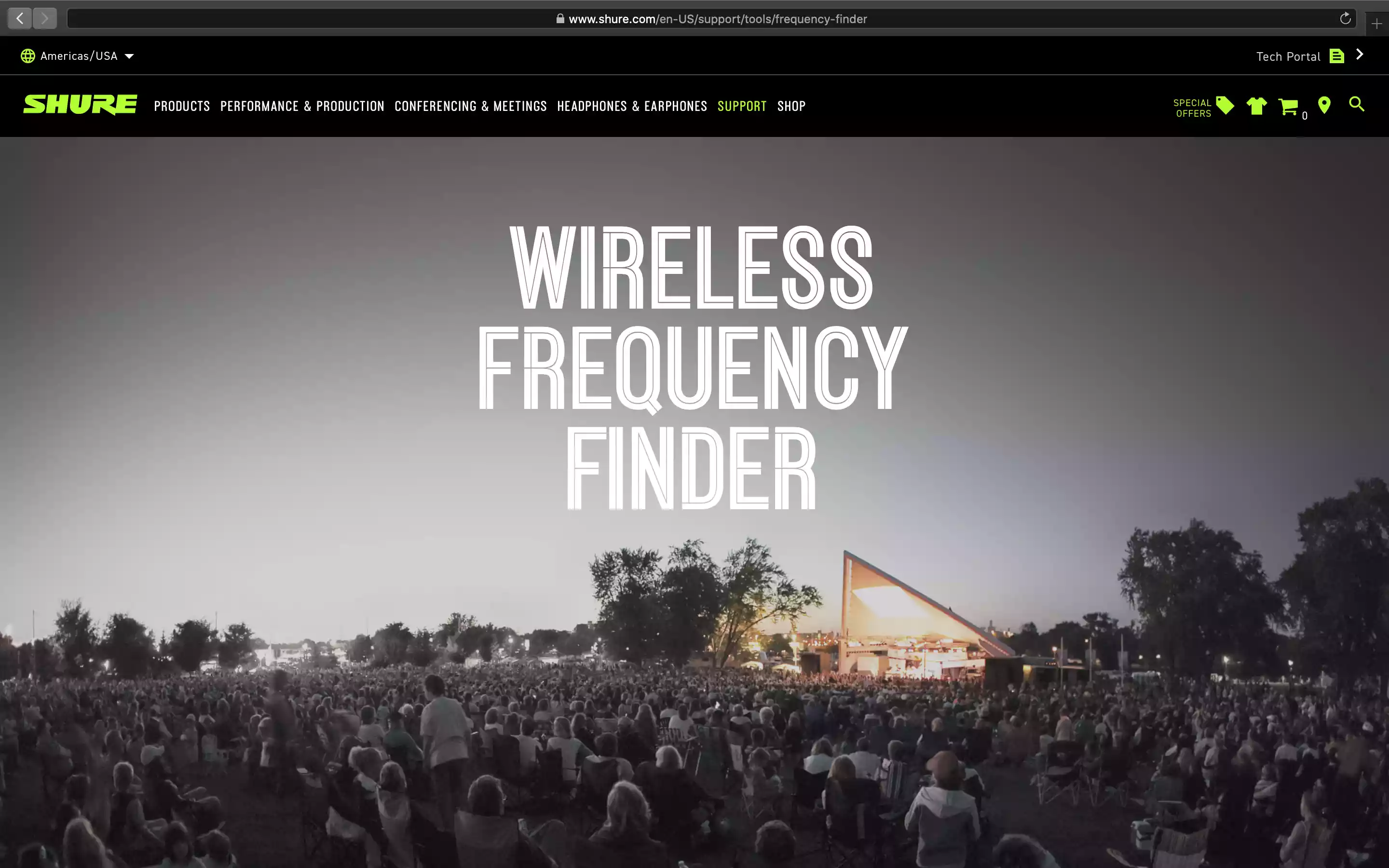Viewport: 1389px width, 868px height.
Task: Click the browser URL address field
Action: [711, 18]
